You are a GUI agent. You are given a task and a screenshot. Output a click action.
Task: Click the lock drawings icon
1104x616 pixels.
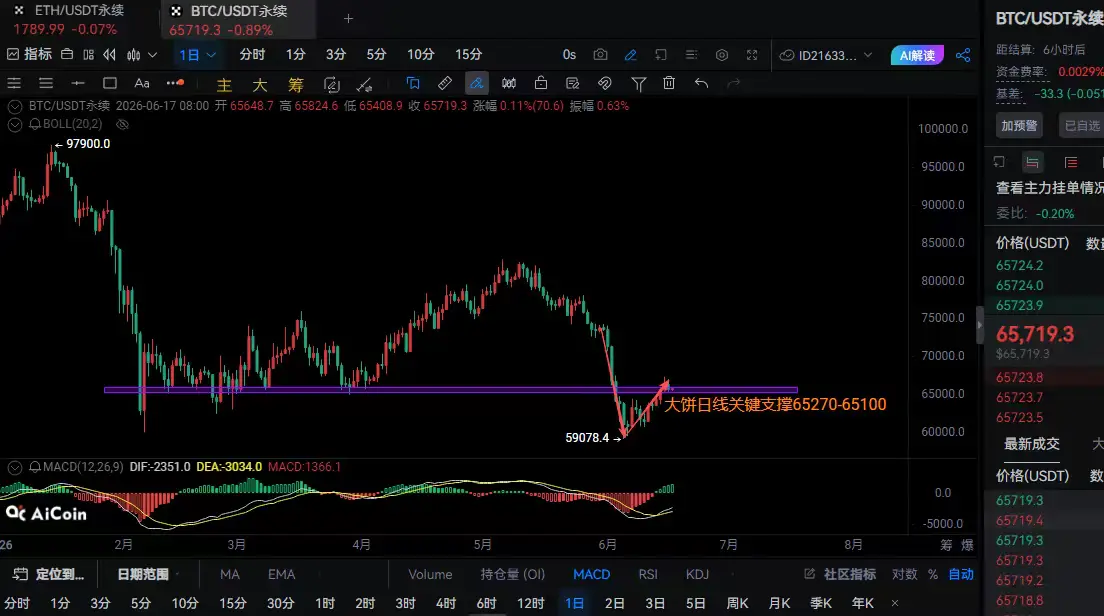[541, 83]
